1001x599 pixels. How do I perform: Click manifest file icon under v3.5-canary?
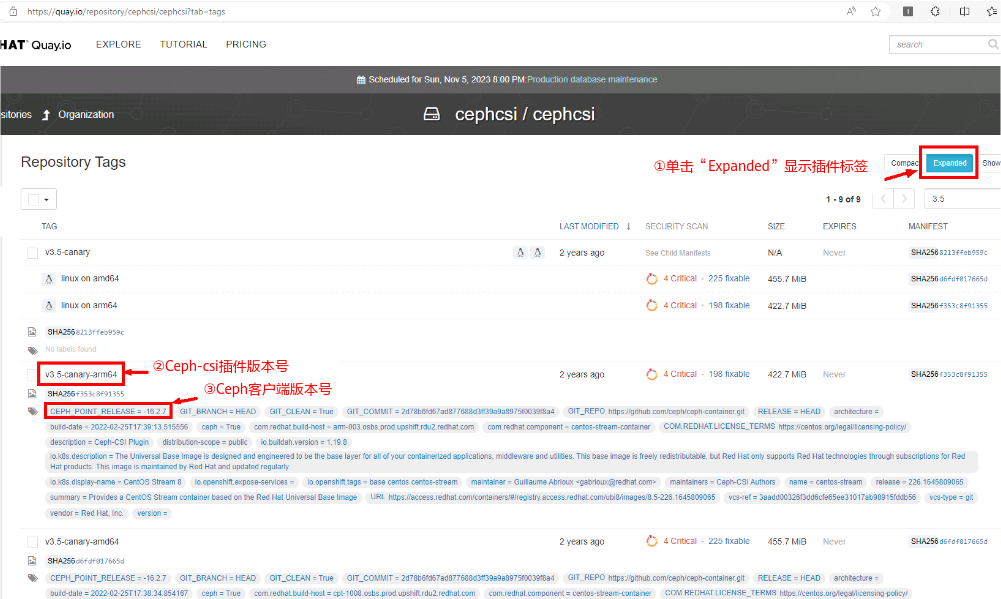coord(32,332)
